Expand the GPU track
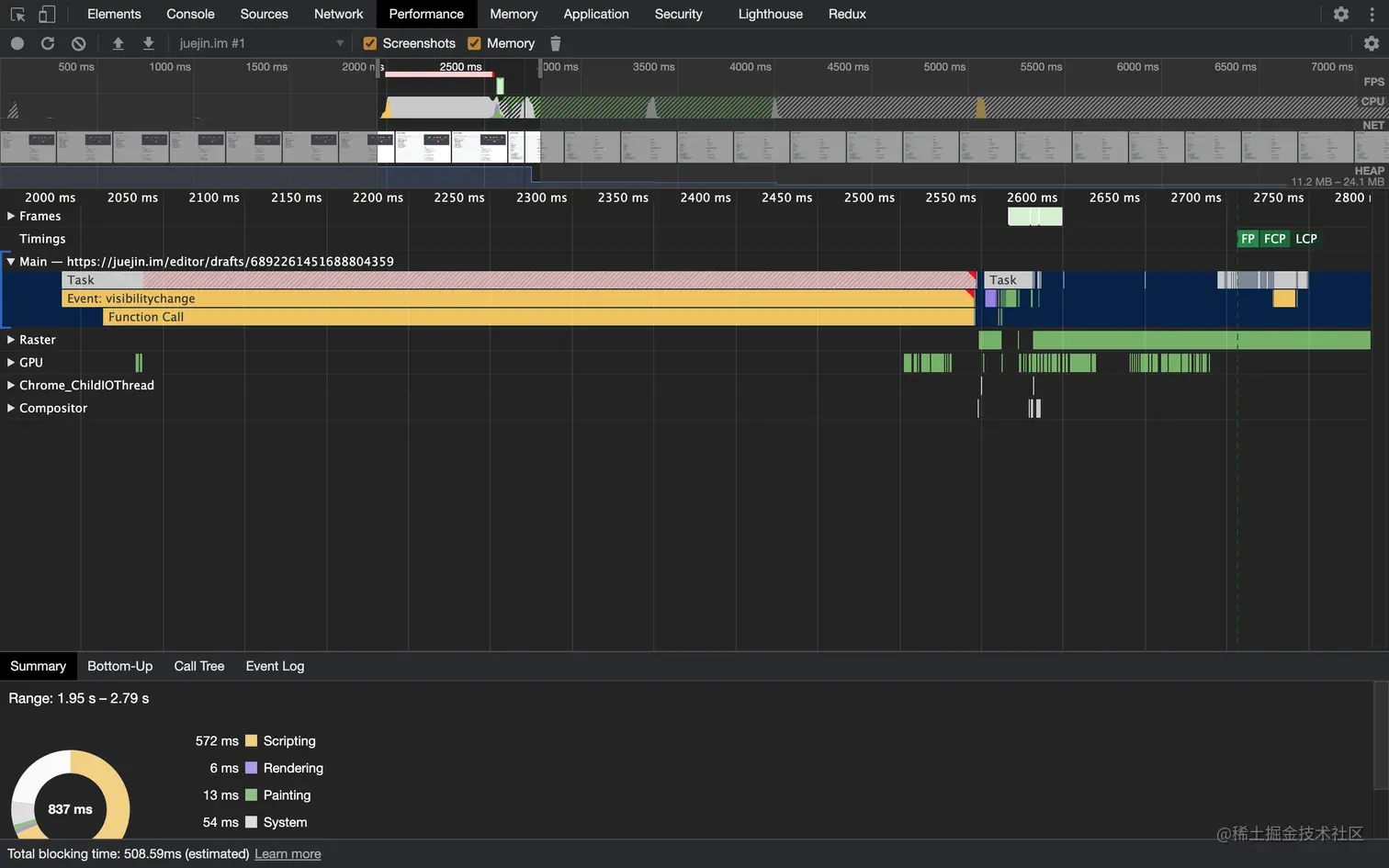This screenshot has height=868, width=1389. (11, 363)
